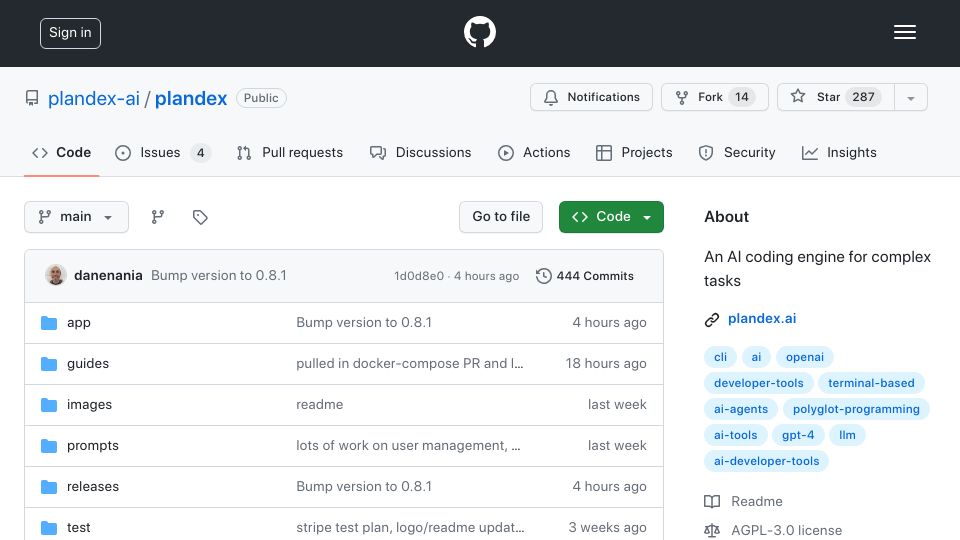960x540 pixels.
Task: Click the prompts folder icon
Action: [x=49, y=446]
